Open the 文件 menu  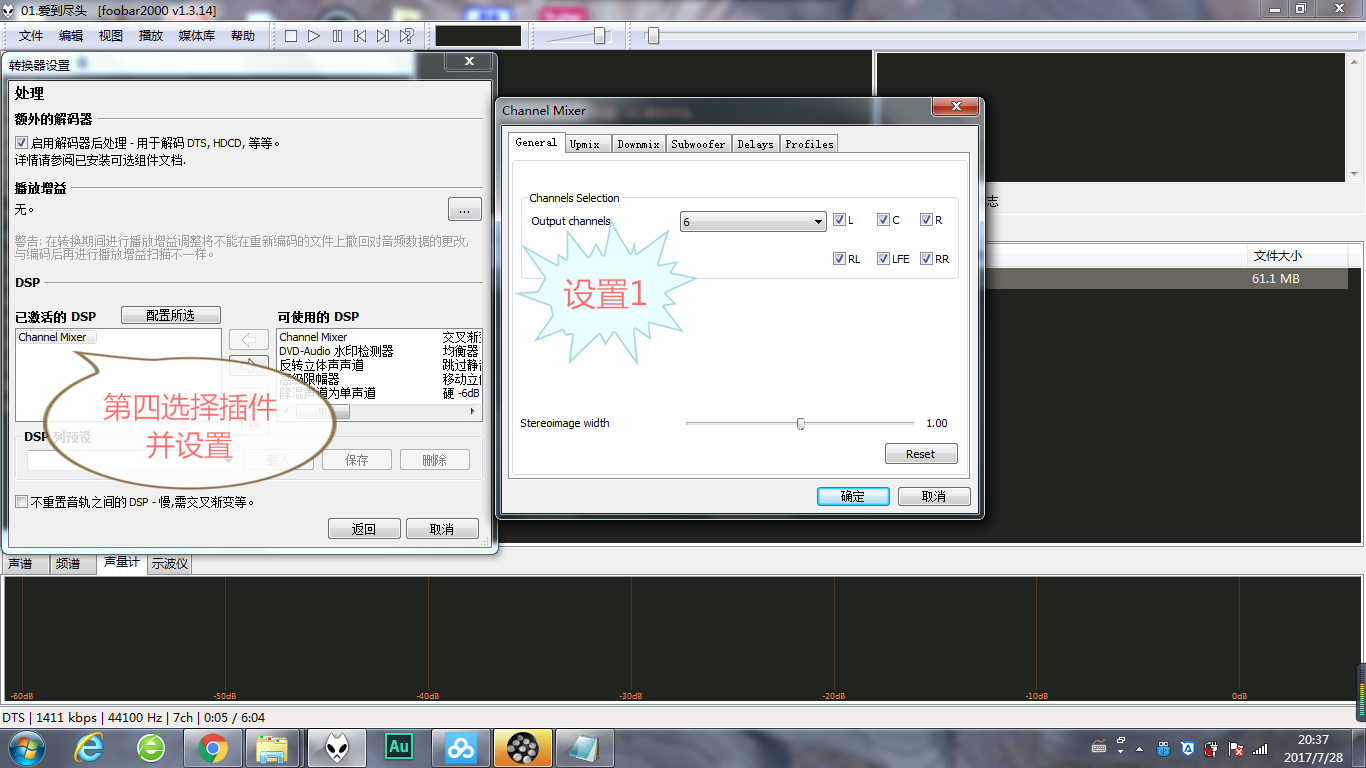coord(31,36)
